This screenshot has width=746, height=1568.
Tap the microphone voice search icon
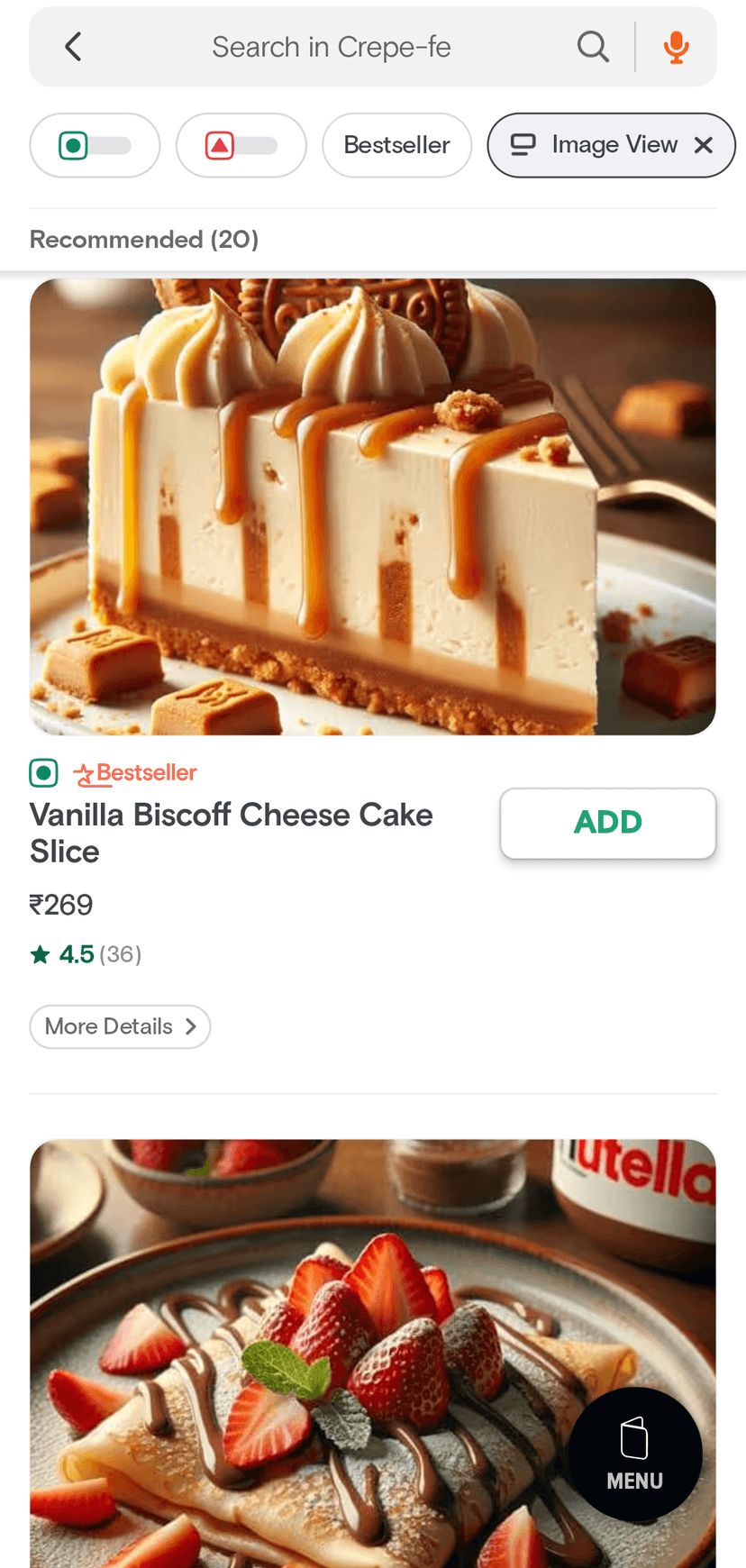[x=676, y=47]
